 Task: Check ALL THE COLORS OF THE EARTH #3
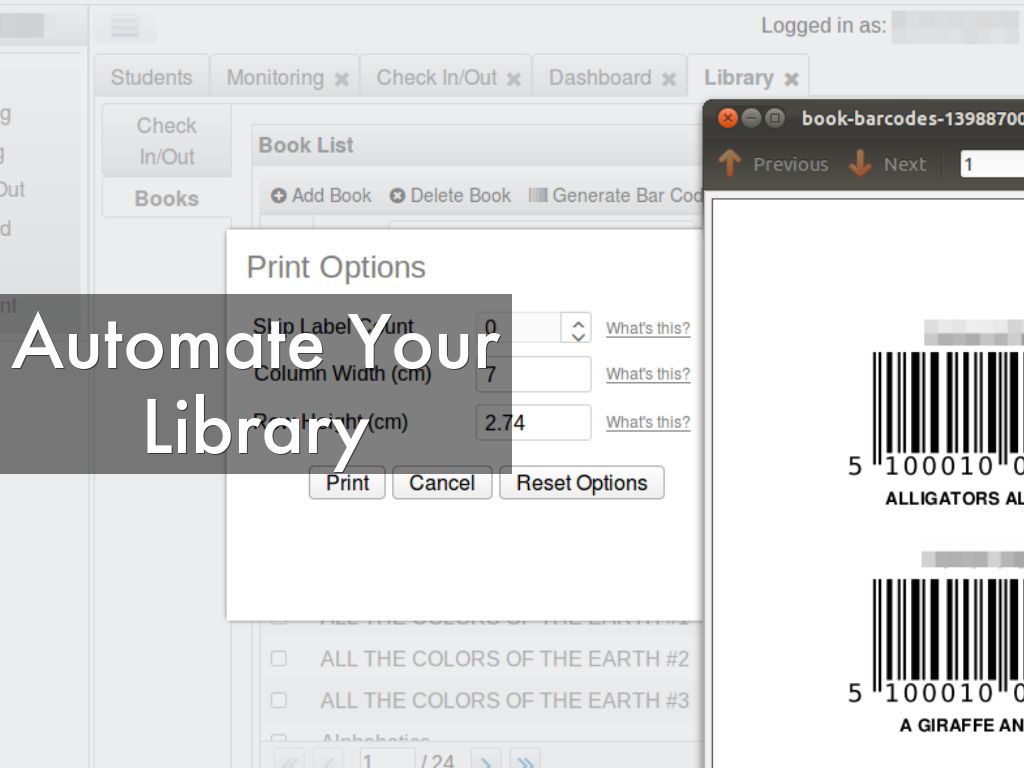pos(279,700)
